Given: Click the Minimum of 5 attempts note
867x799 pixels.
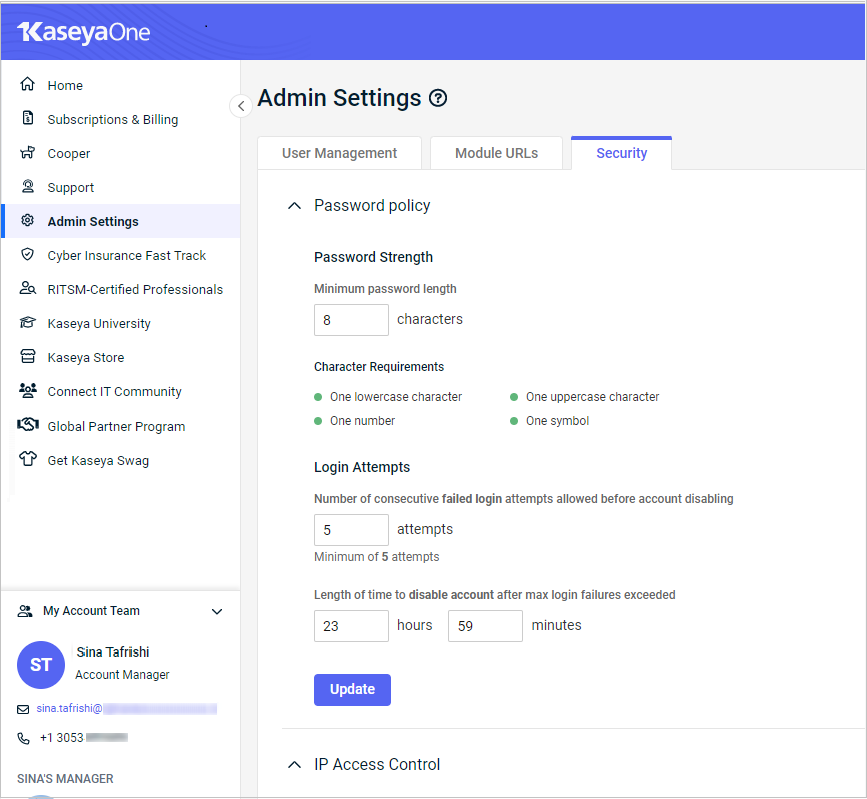Looking at the screenshot, I should tap(377, 557).
